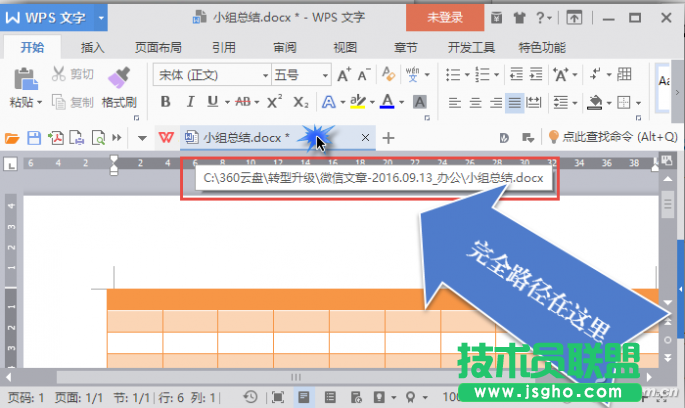Click show/hide formatting marks icon
This screenshot has height=408, width=685.
point(595,74)
